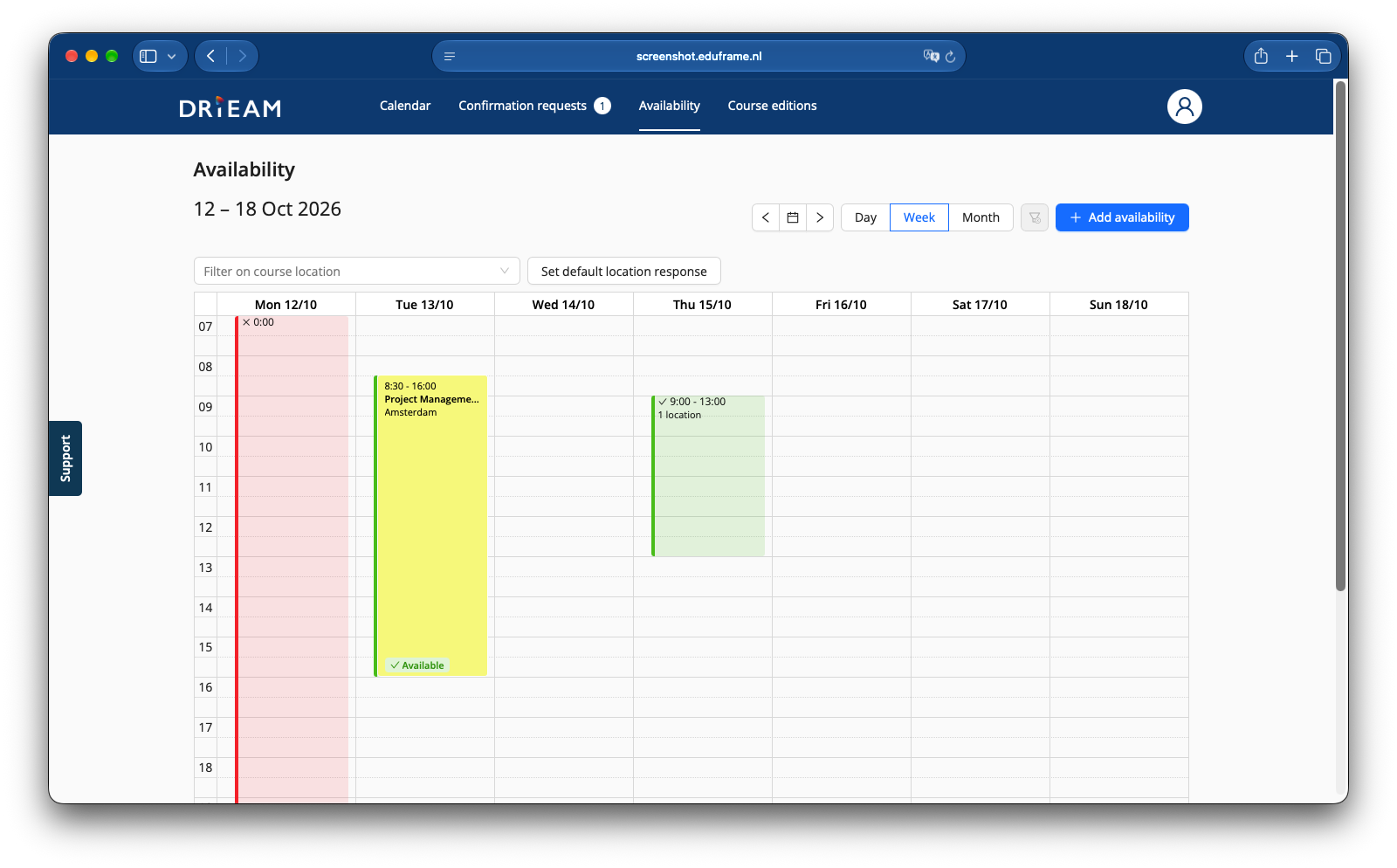Click the clear filter funnel icon

click(x=1035, y=217)
